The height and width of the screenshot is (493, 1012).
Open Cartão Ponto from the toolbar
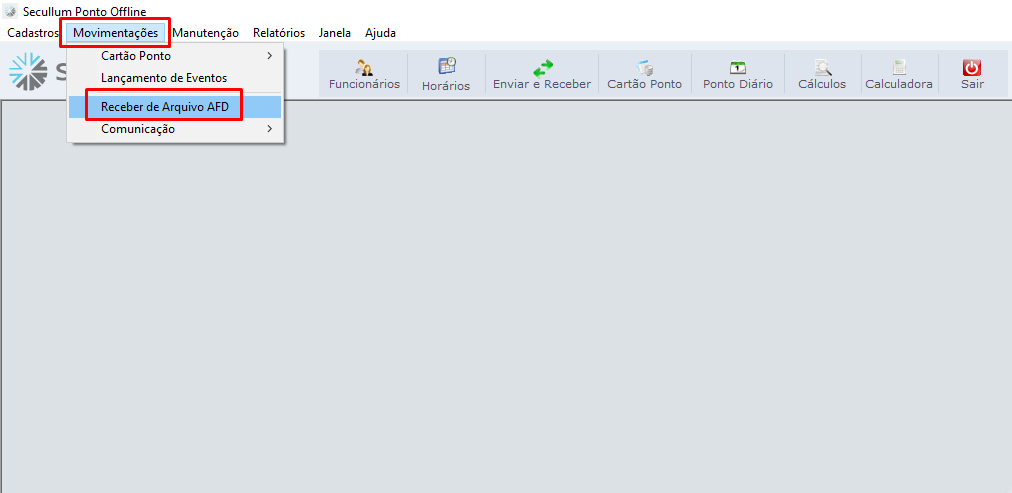pyautogui.click(x=645, y=68)
